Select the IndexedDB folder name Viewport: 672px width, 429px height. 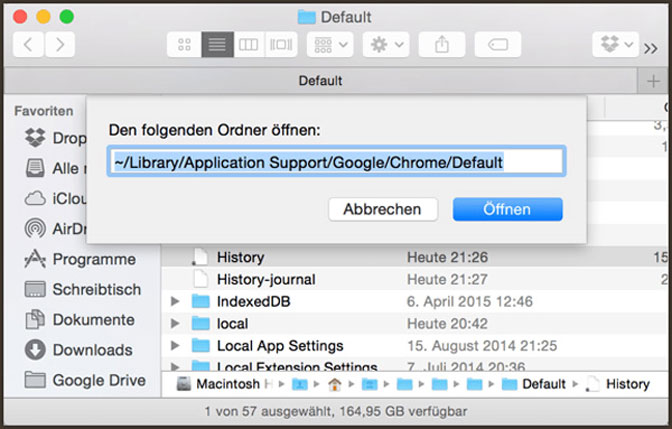point(254,301)
